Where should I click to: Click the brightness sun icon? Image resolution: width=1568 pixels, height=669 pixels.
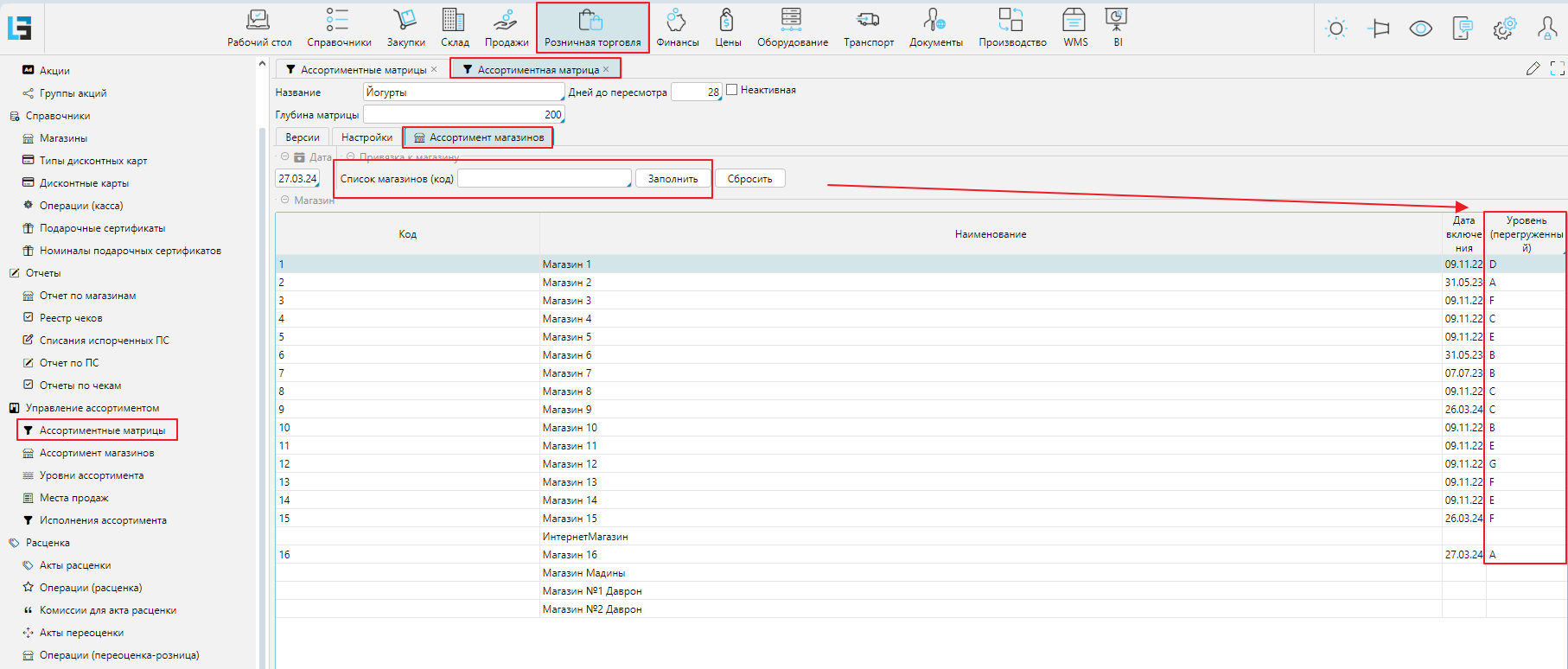[1336, 29]
